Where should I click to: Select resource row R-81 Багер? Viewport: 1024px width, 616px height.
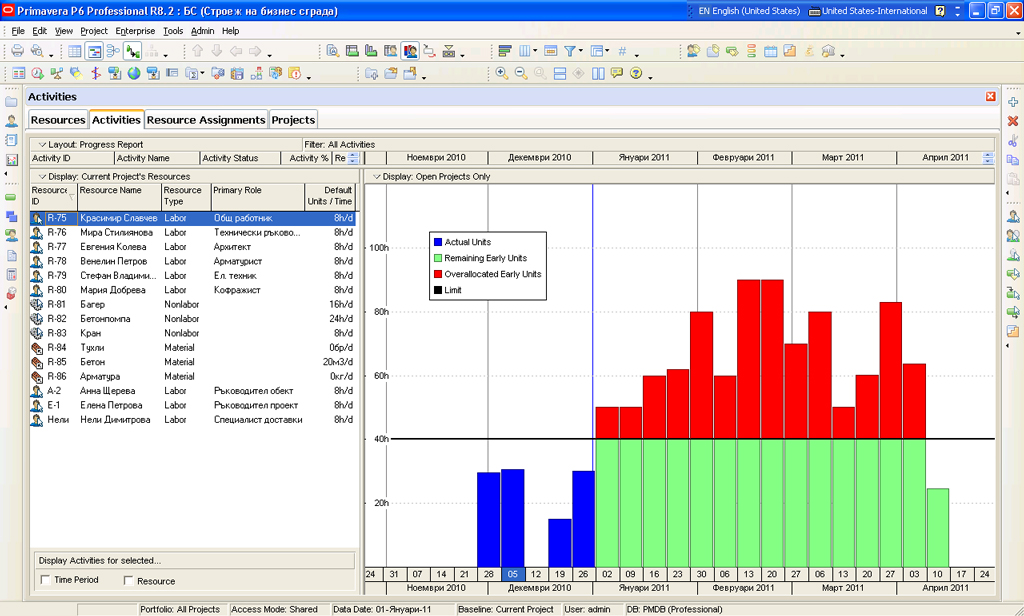tap(193, 304)
